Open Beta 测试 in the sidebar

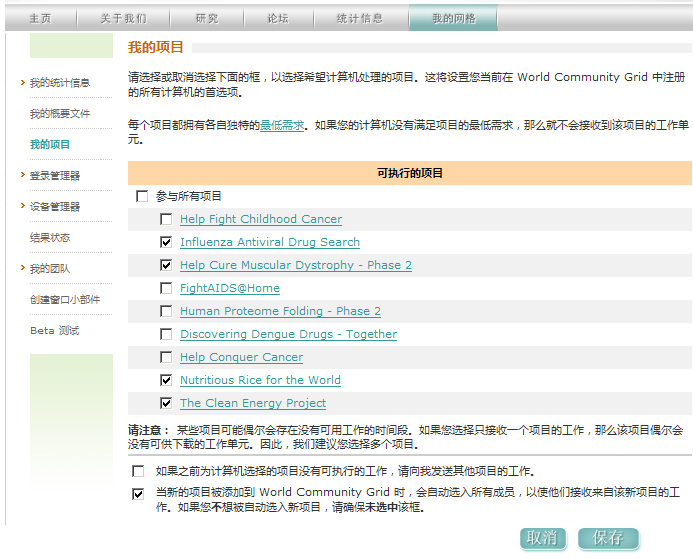pyautogui.click(x=55, y=331)
